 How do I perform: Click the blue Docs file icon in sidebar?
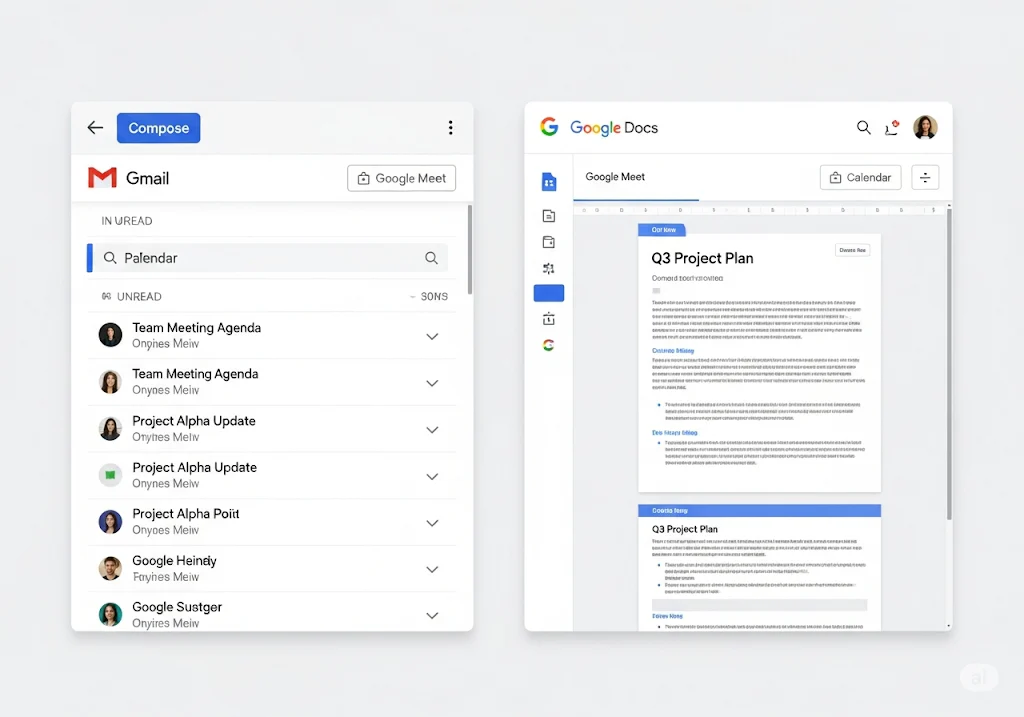[x=549, y=182]
